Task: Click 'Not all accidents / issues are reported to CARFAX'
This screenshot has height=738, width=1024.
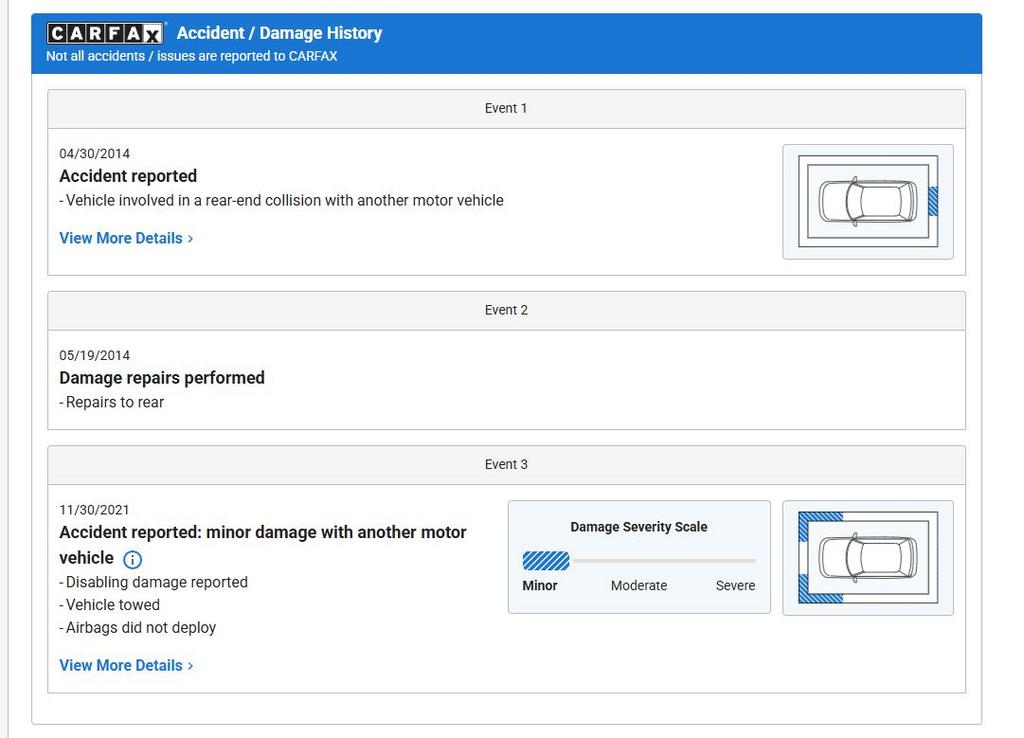Action: [x=191, y=56]
